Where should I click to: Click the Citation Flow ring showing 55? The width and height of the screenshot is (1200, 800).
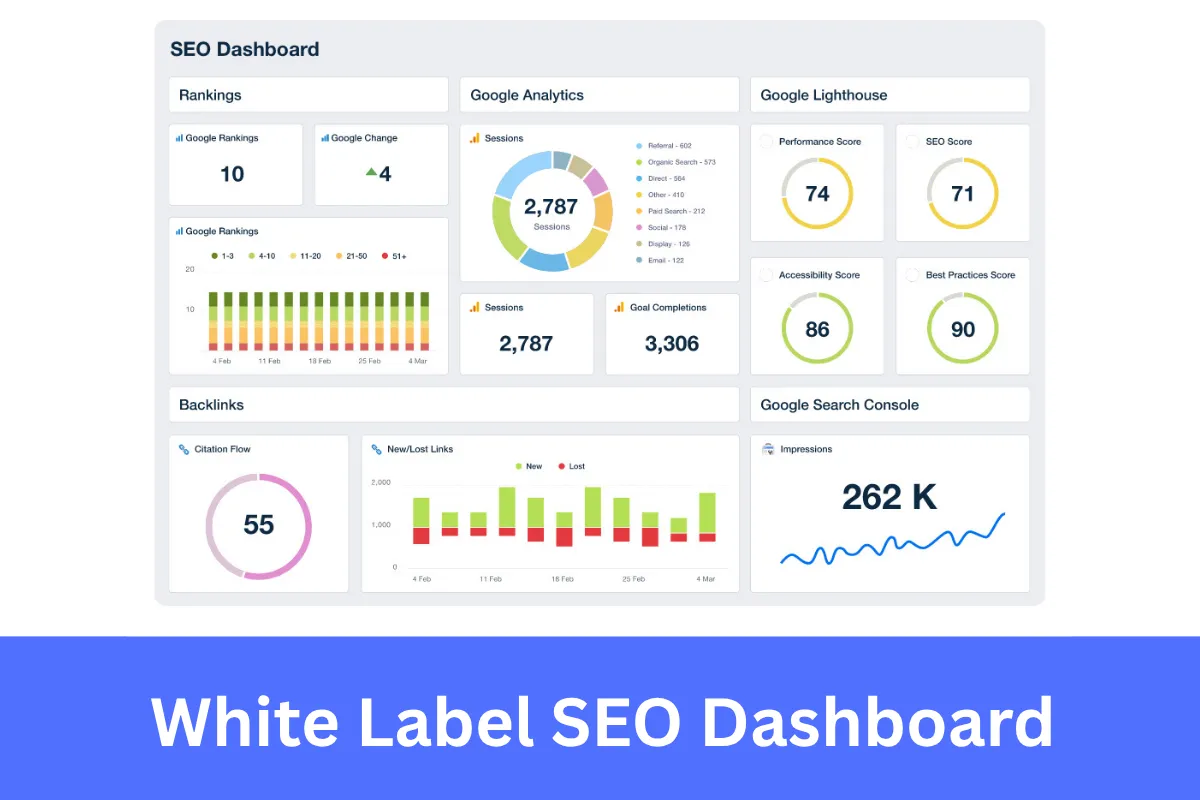(x=258, y=525)
